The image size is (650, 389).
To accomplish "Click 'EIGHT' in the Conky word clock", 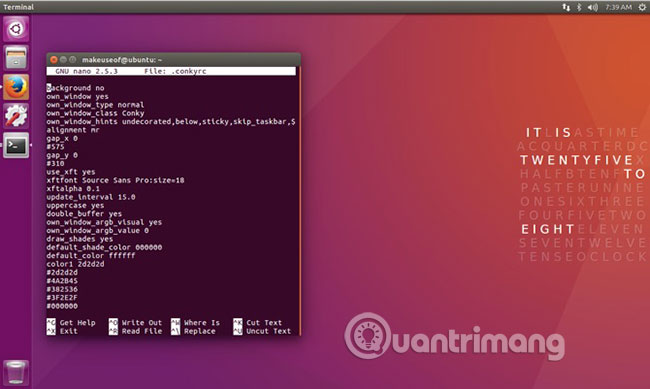I will pyautogui.click(x=547, y=229).
